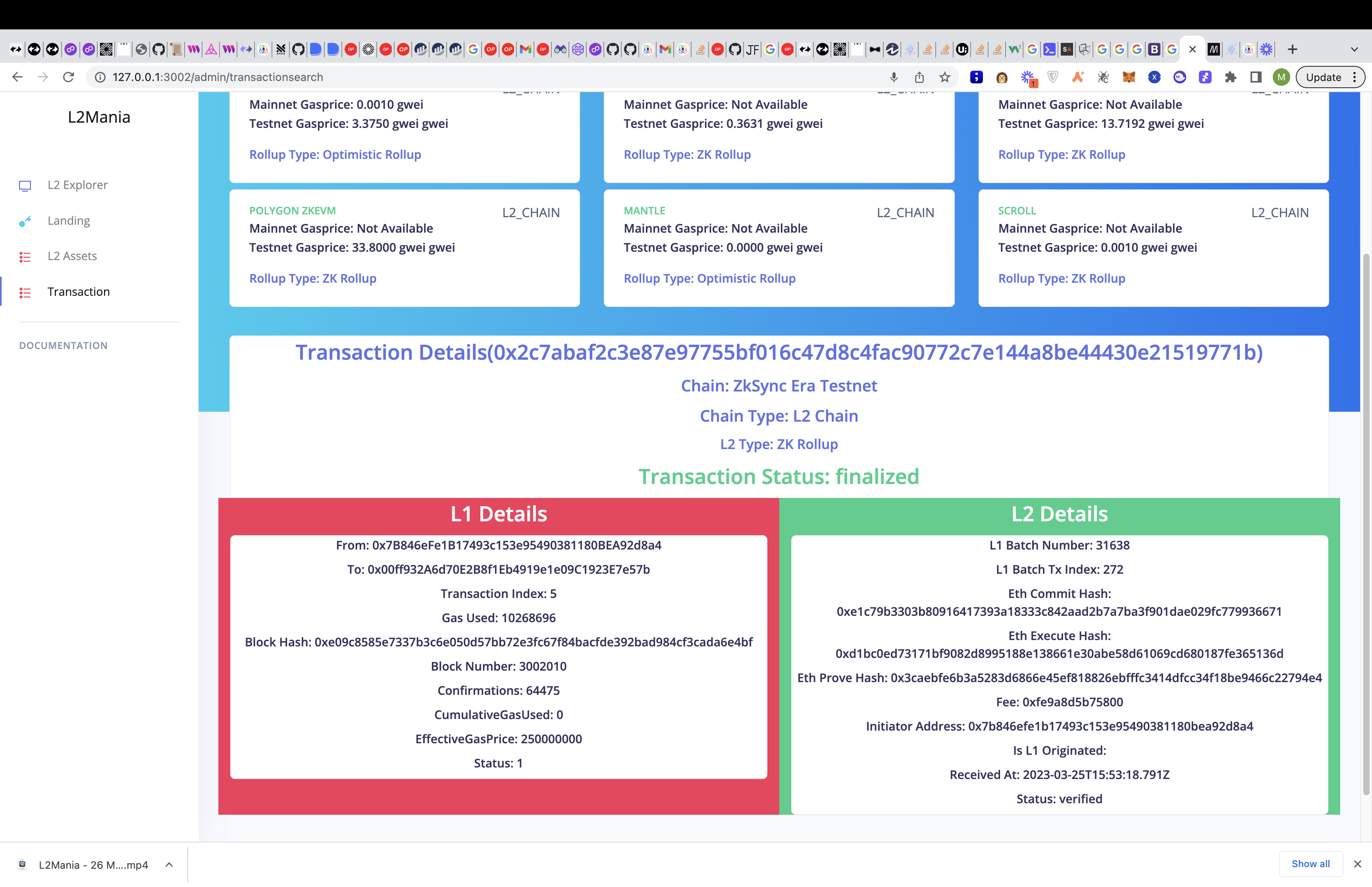Click the DOCUMENTATION sidebar heading
The width and height of the screenshot is (1372, 887).
click(64, 345)
